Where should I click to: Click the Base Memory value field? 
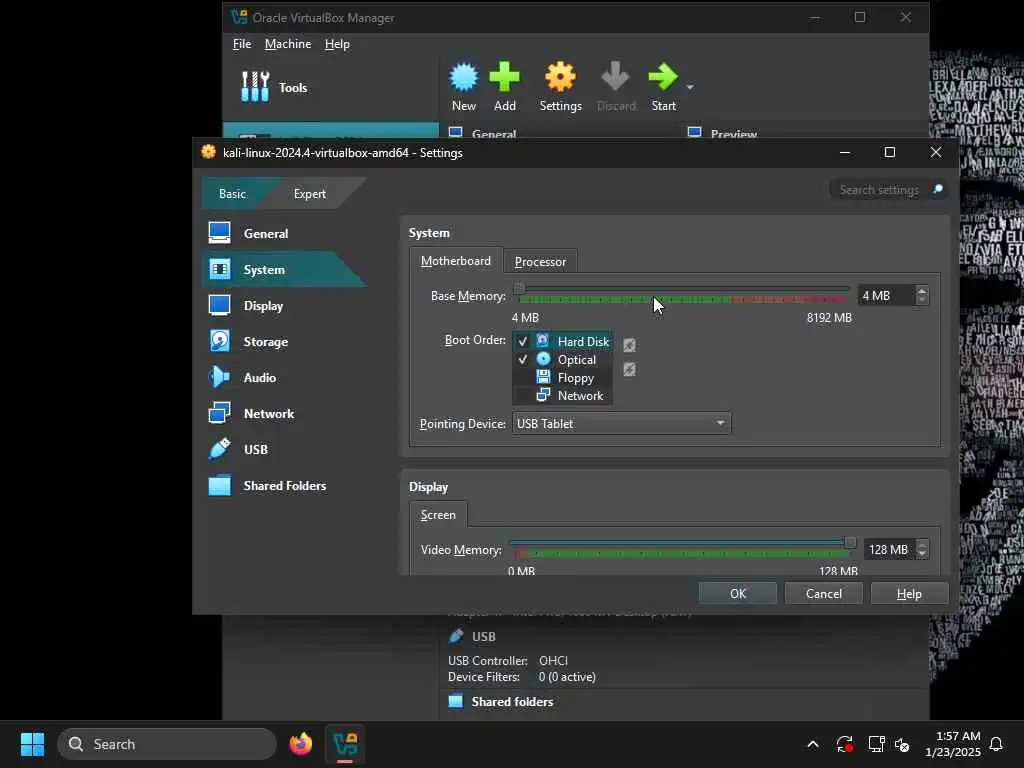click(886, 295)
